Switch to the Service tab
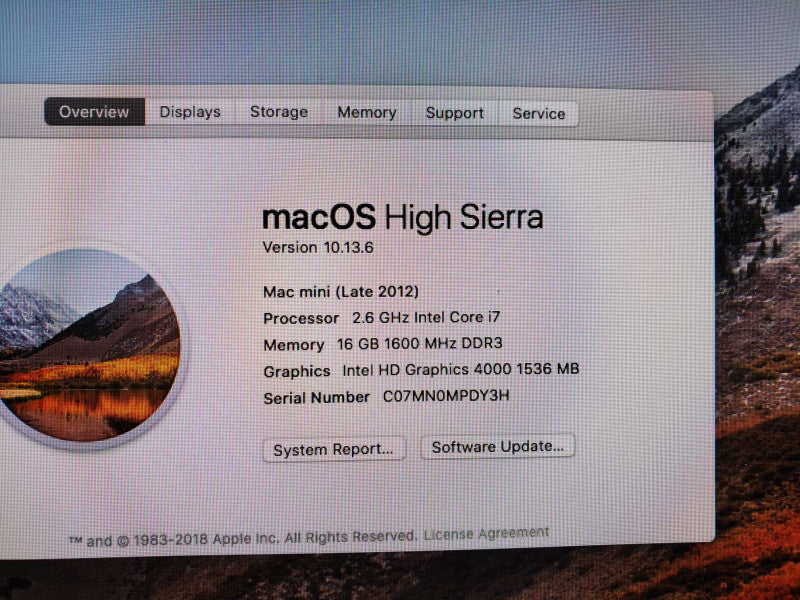Screen dimensions: 800x600 pyautogui.click(x=539, y=114)
